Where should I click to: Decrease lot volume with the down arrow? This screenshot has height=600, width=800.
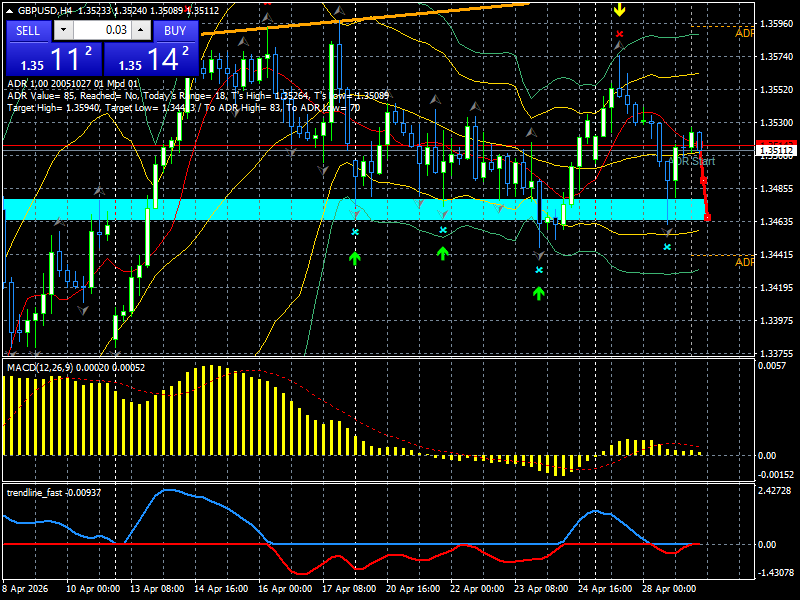(x=63, y=30)
